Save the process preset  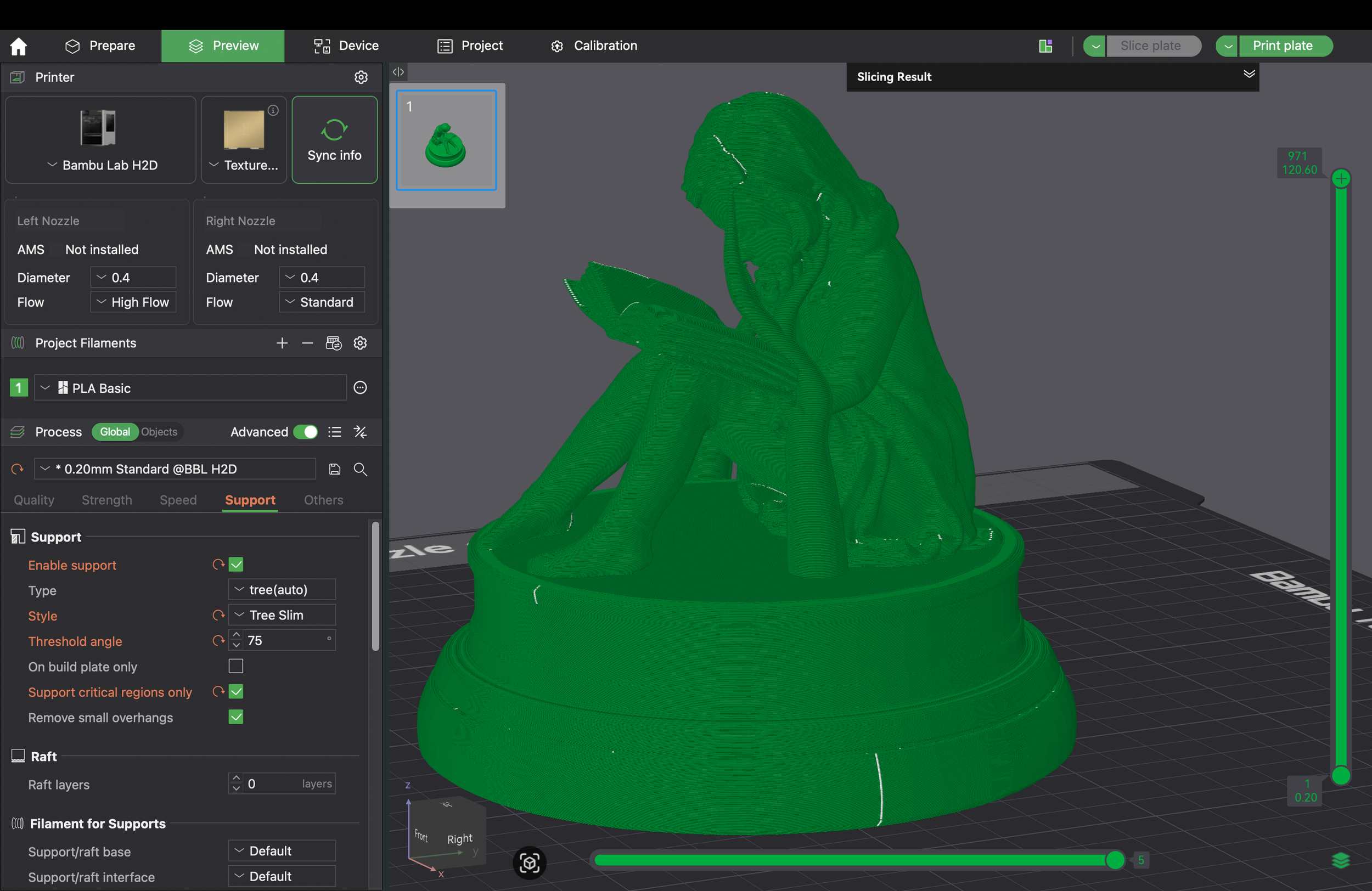pos(334,469)
